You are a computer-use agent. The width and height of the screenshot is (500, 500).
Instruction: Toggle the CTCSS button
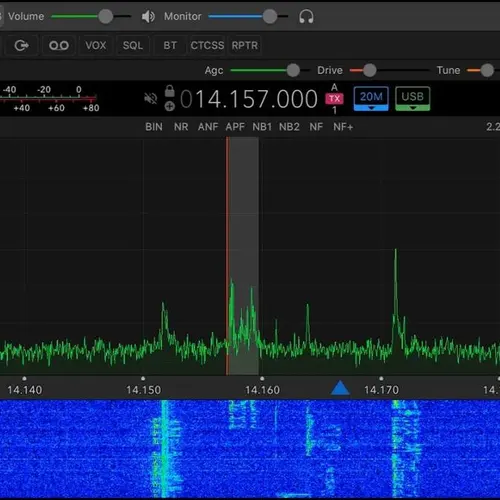[207, 45]
